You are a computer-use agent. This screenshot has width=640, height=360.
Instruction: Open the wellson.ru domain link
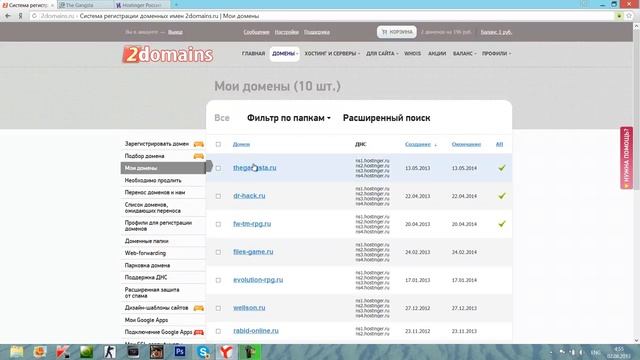click(249, 308)
